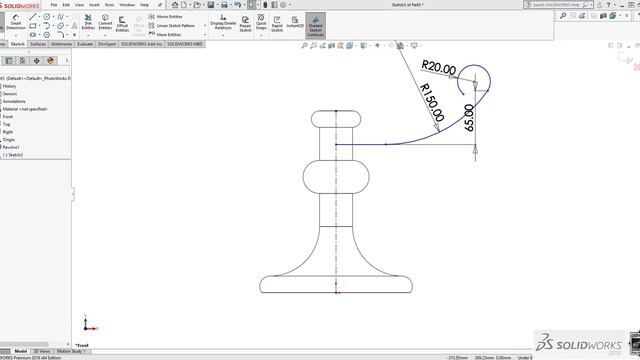Activate Trim Entities tool

[x=88, y=22]
